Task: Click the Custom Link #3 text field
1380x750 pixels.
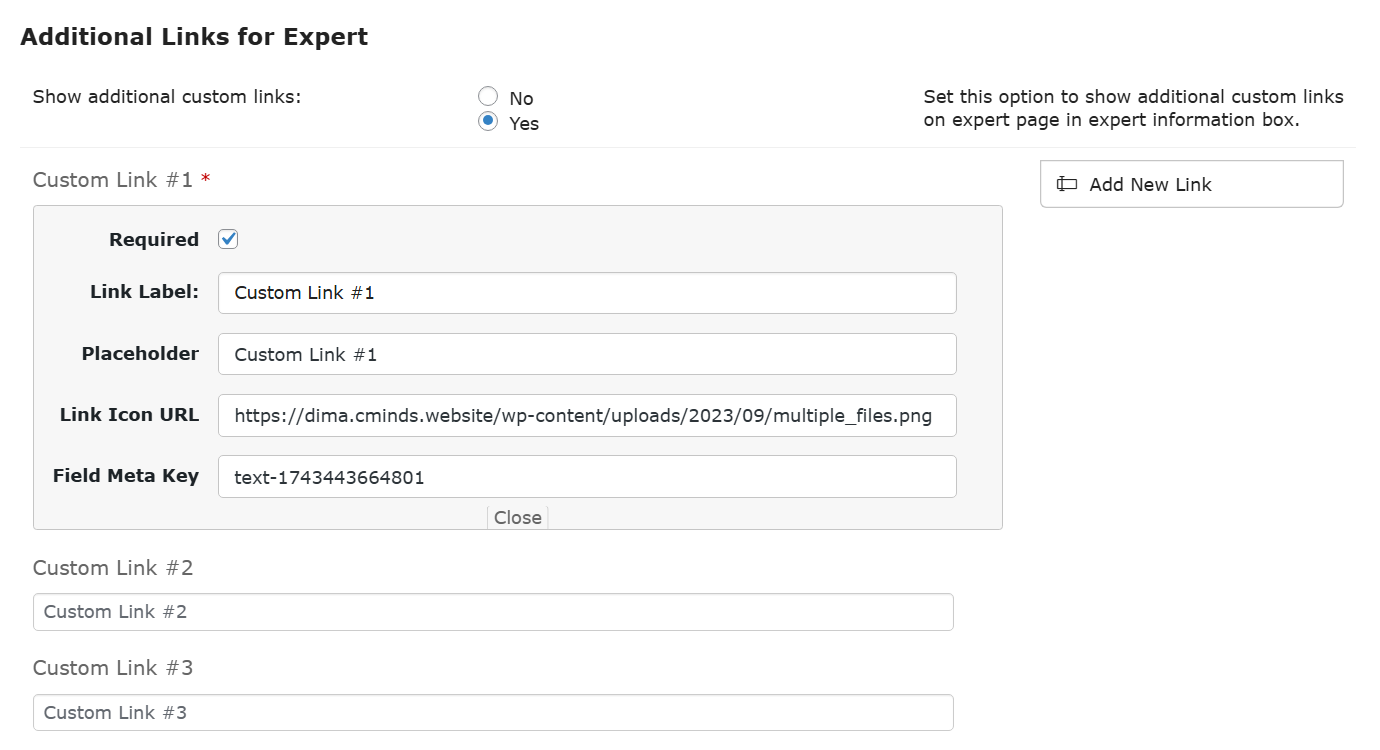Action: [x=493, y=713]
